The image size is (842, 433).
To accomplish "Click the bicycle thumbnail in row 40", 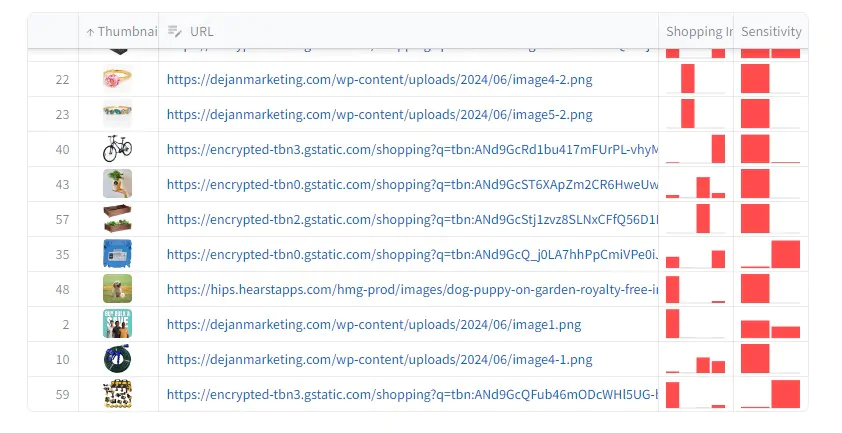I will click(117, 149).
